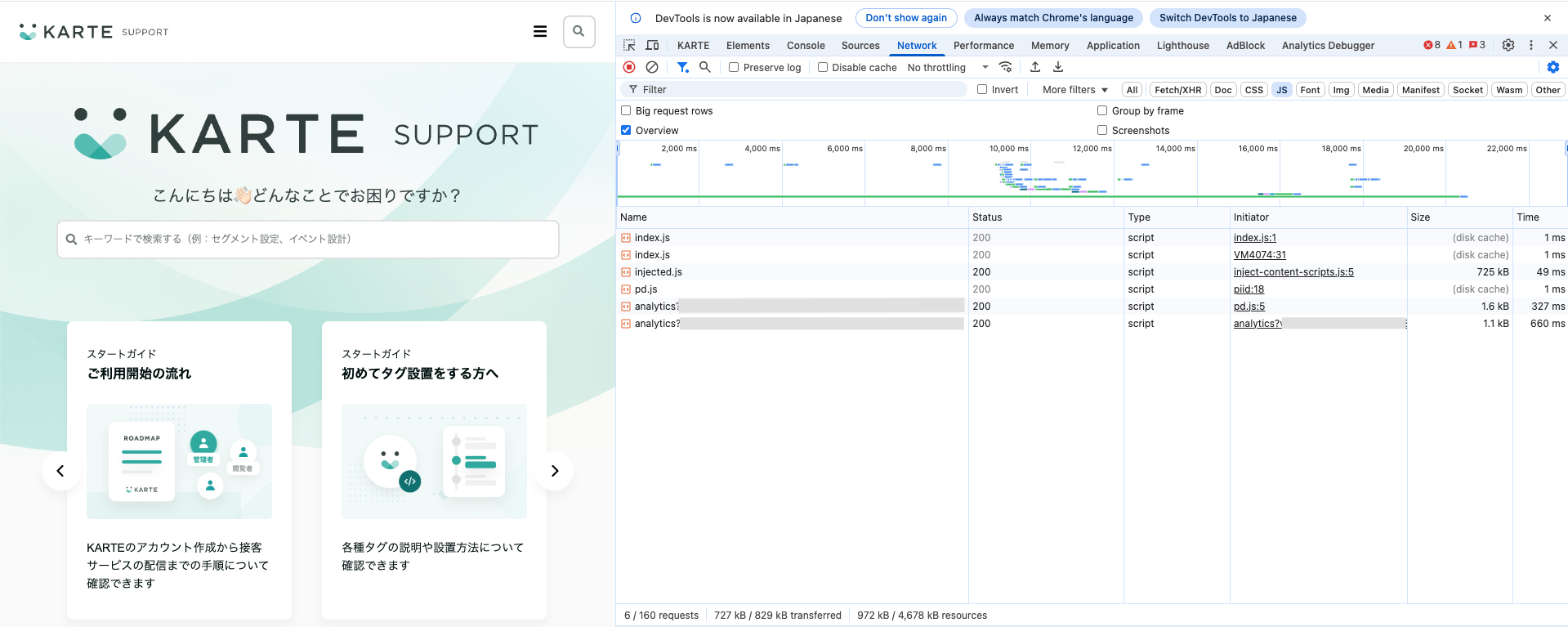Filter requests by Font type

(x=1310, y=90)
